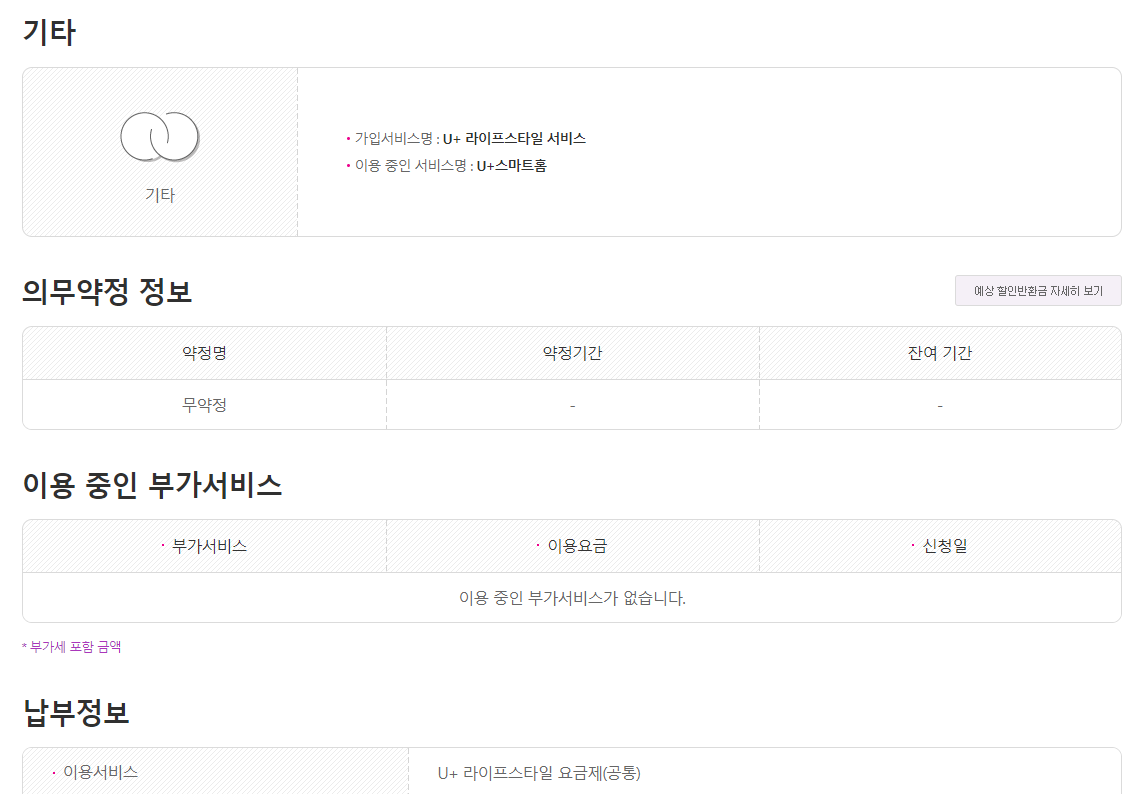Select U+ 라이프스타일 요금제(공통) value
The image size is (1126, 794).
(x=539, y=773)
